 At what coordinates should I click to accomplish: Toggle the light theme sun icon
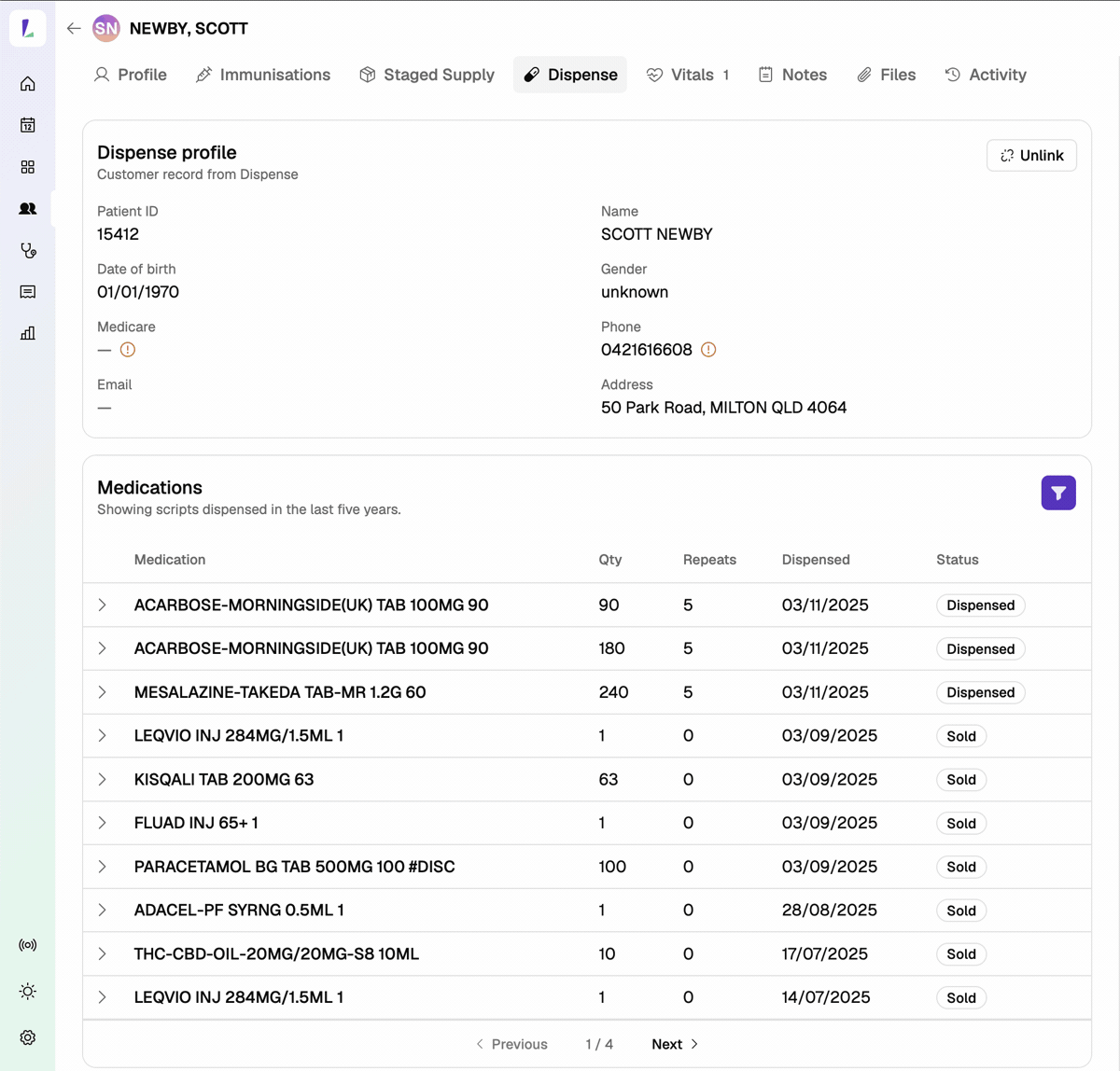tap(28, 992)
